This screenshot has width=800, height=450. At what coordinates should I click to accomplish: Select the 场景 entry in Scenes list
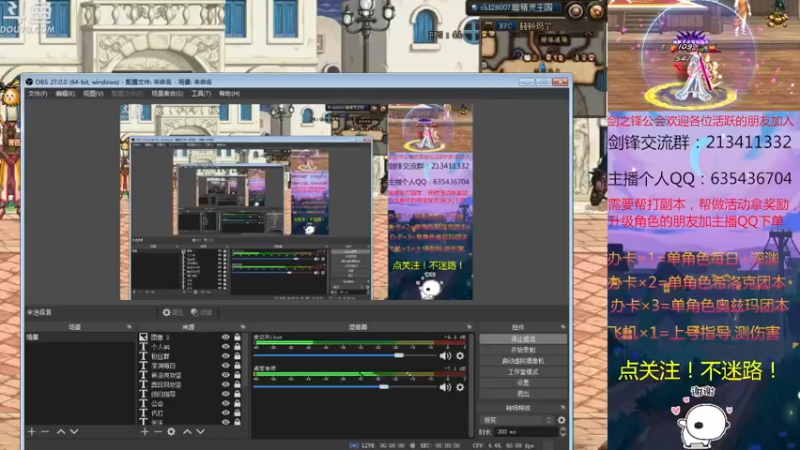click(80, 337)
